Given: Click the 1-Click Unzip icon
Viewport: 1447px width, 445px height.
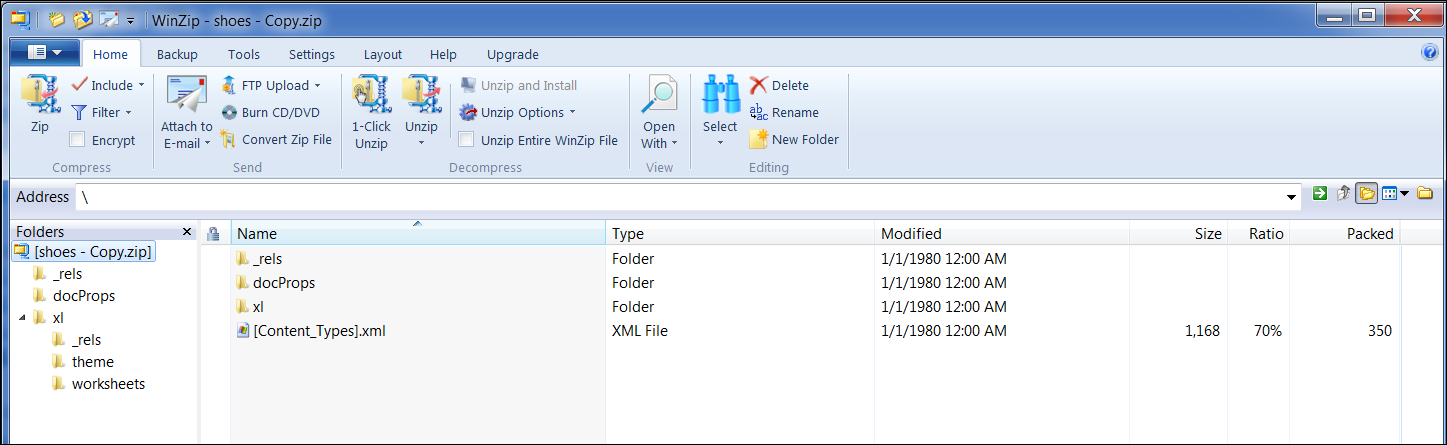Looking at the screenshot, I should [x=371, y=97].
